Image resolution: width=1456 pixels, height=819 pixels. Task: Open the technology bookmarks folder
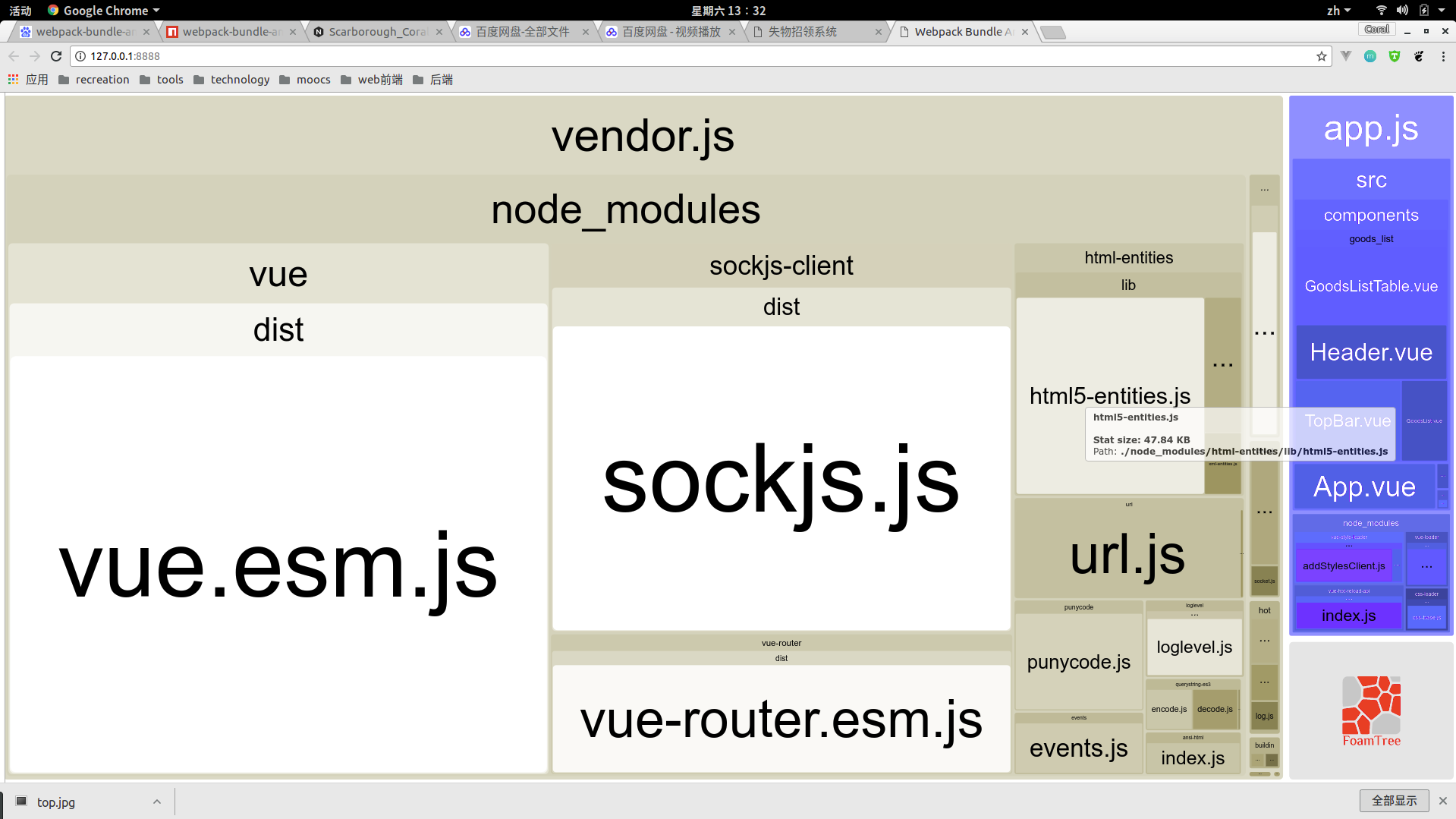pos(231,80)
